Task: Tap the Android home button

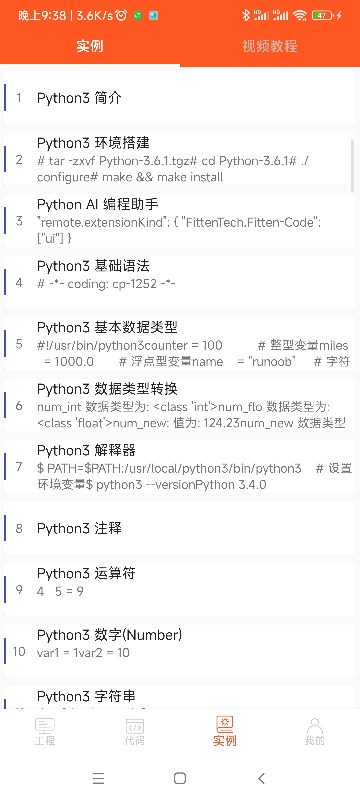Action: click(180, 778)
